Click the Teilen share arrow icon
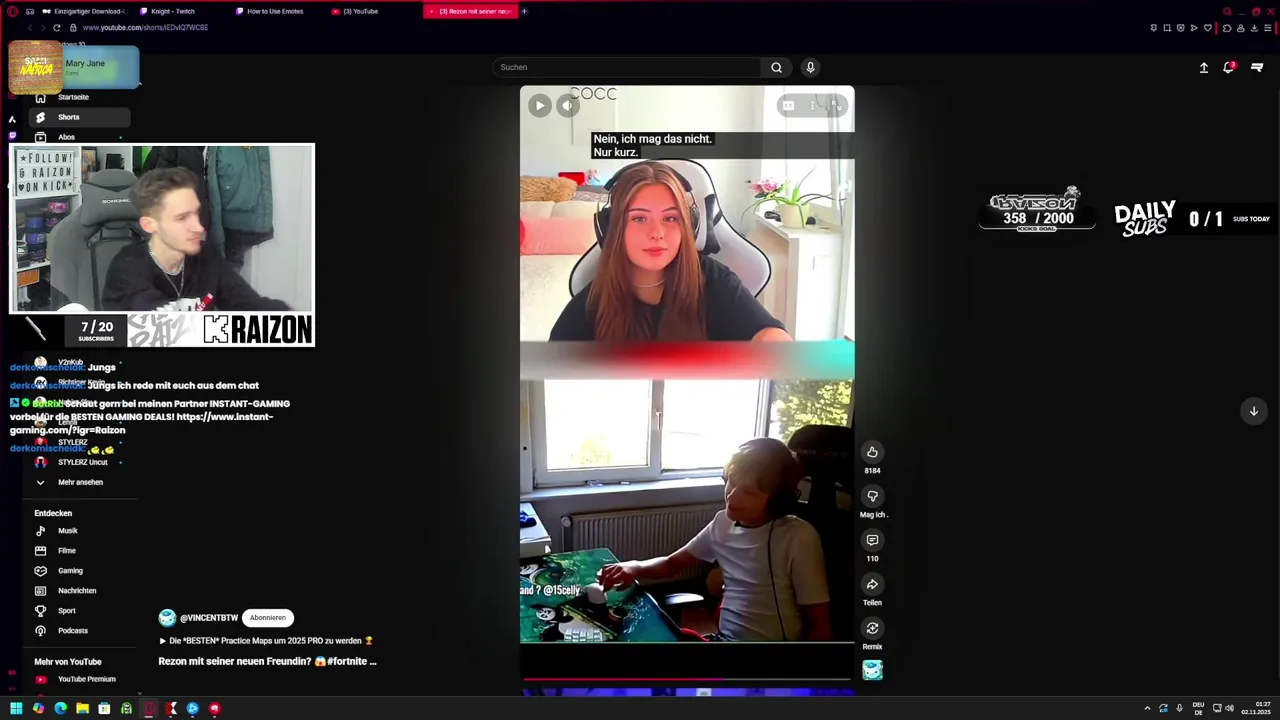The height and width of the screenshot is (720, 1280). pos(872,584)
